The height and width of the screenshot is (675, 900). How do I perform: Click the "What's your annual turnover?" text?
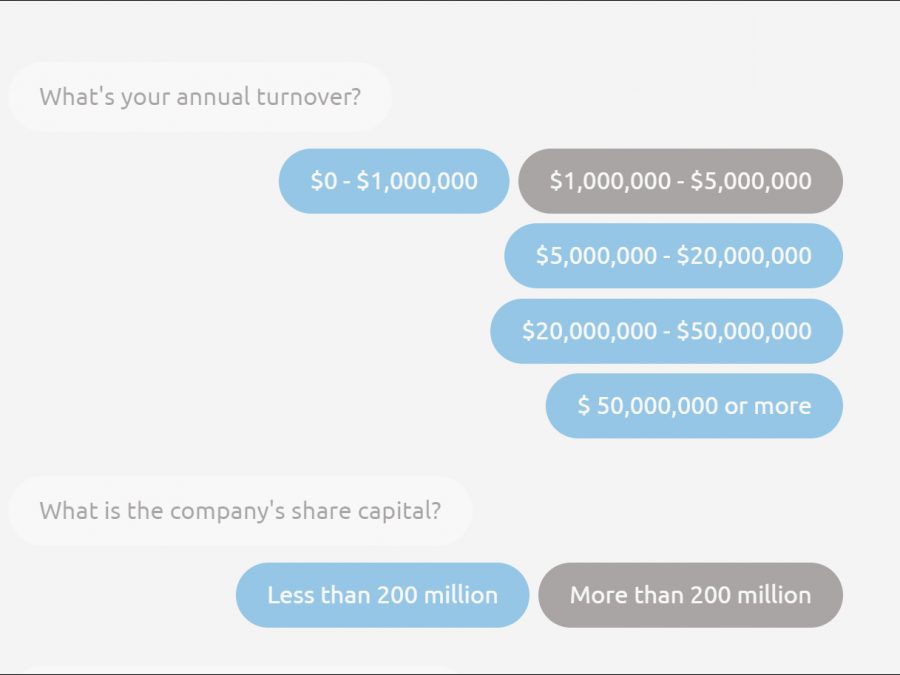(200, 97)
